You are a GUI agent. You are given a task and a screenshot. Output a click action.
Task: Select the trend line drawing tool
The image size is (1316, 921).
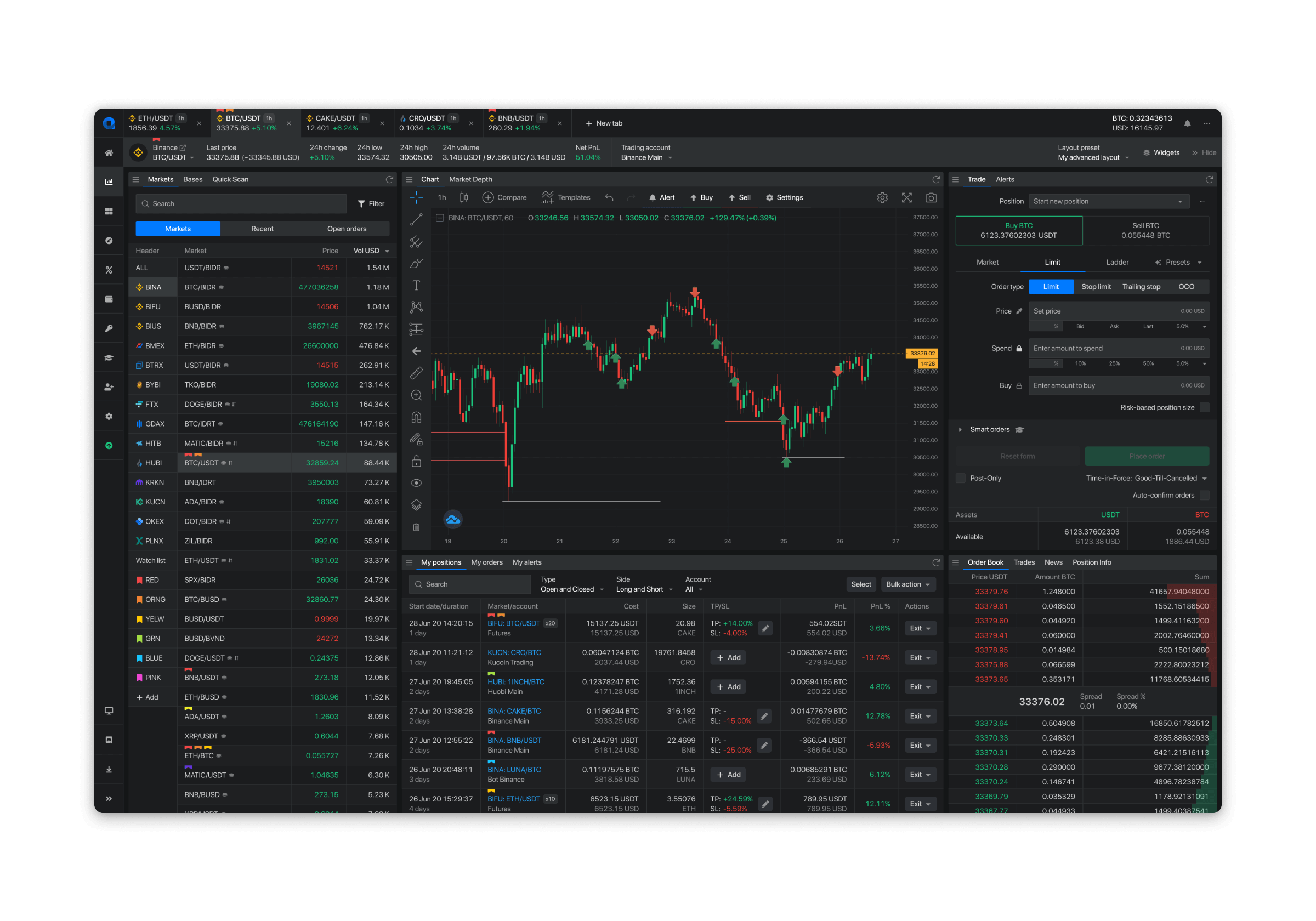(x=417, y=219)
